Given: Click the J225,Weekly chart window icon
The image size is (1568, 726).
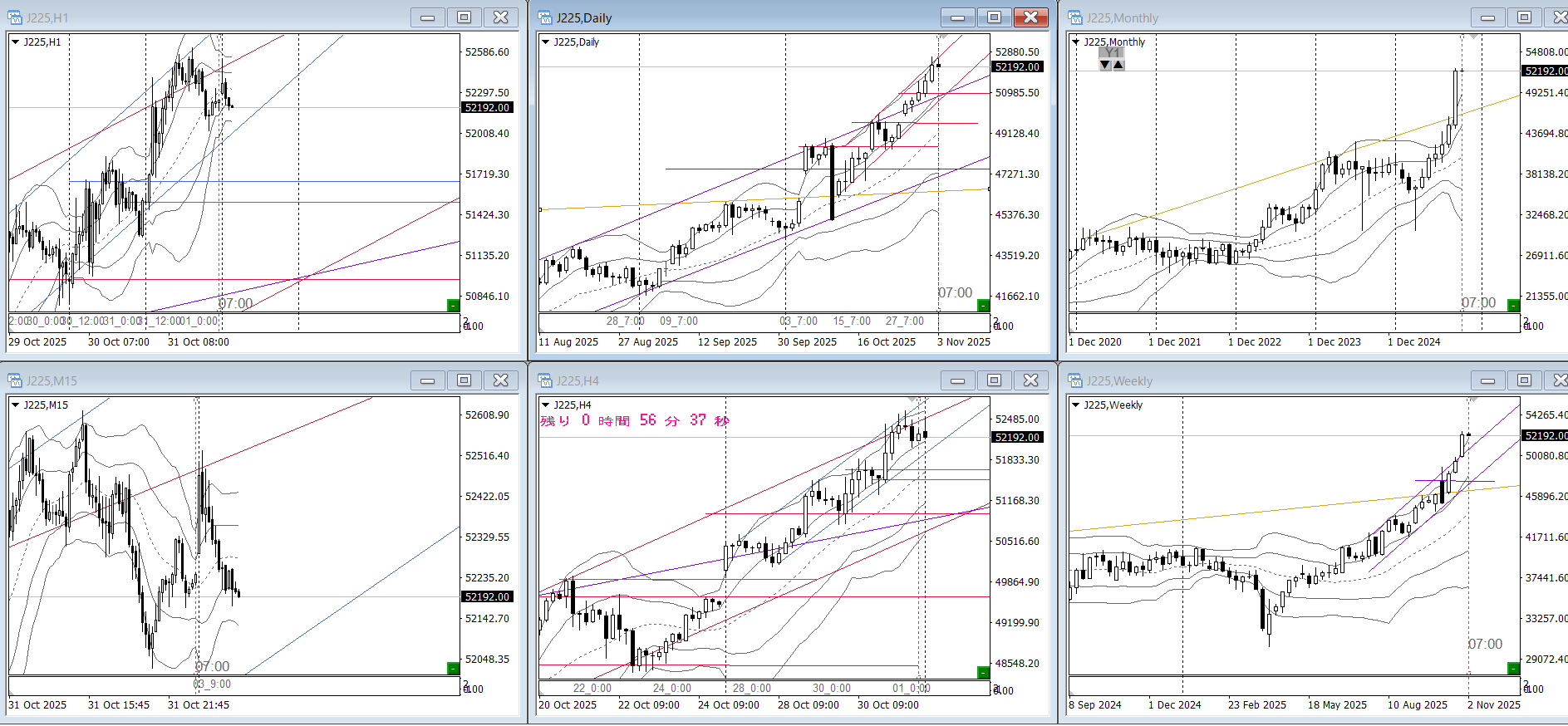Looking at the screenshot, I should click(1075, 380).
